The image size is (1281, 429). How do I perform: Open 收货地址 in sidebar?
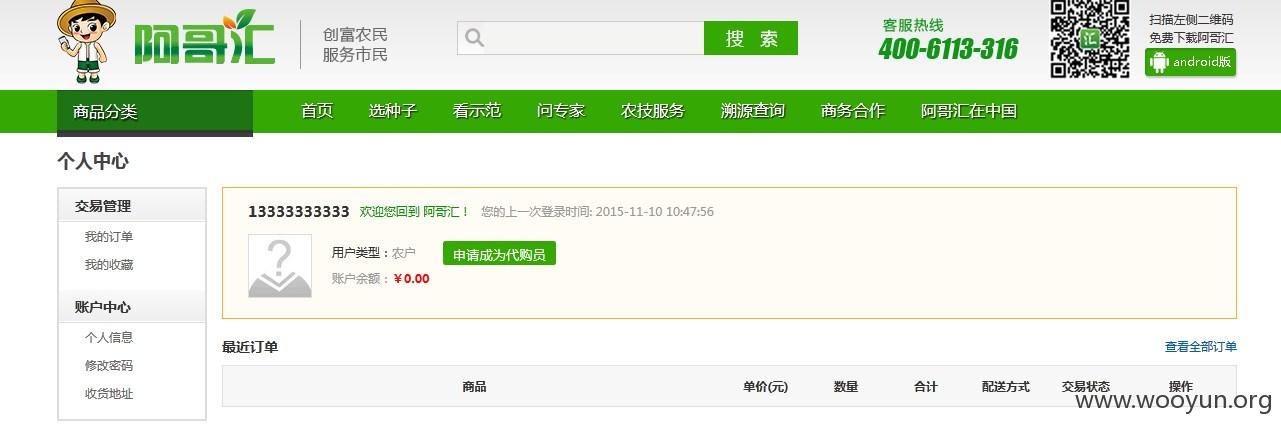[109, 394]
